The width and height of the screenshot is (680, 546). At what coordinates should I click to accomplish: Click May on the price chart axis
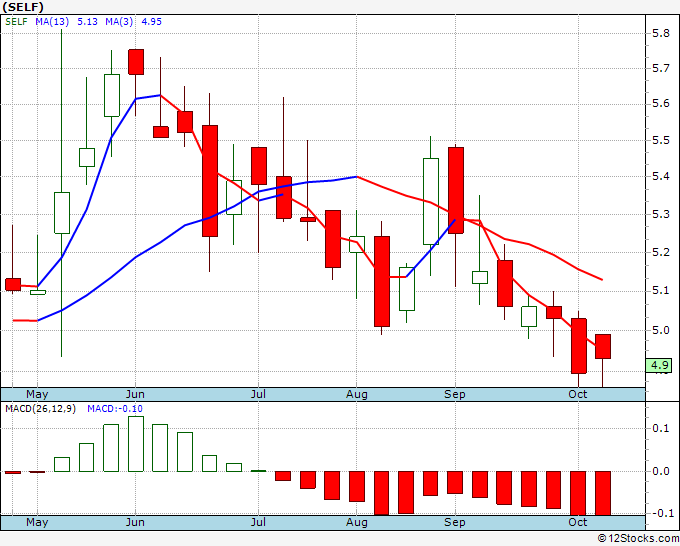tap(37, 394)
